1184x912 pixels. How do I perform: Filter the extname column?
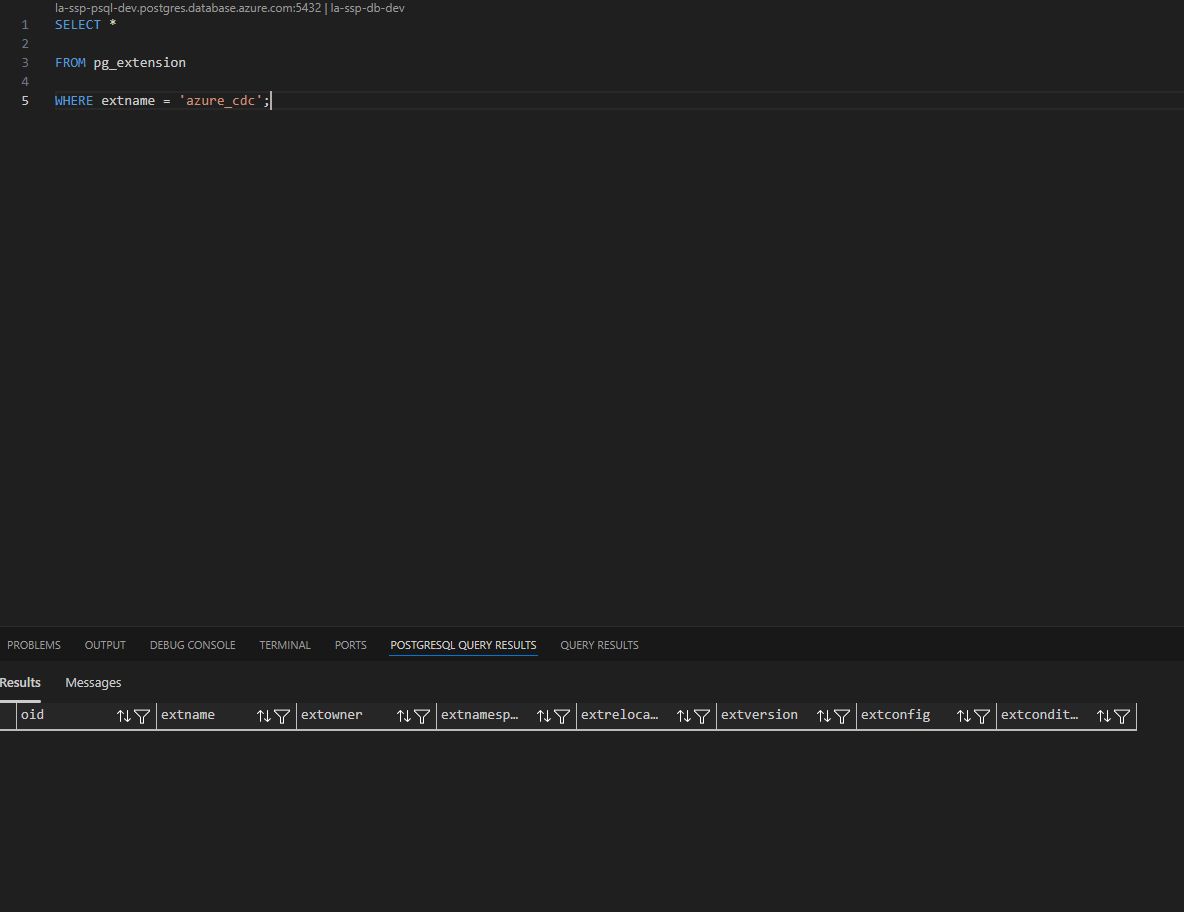click(x=282, y=716)
